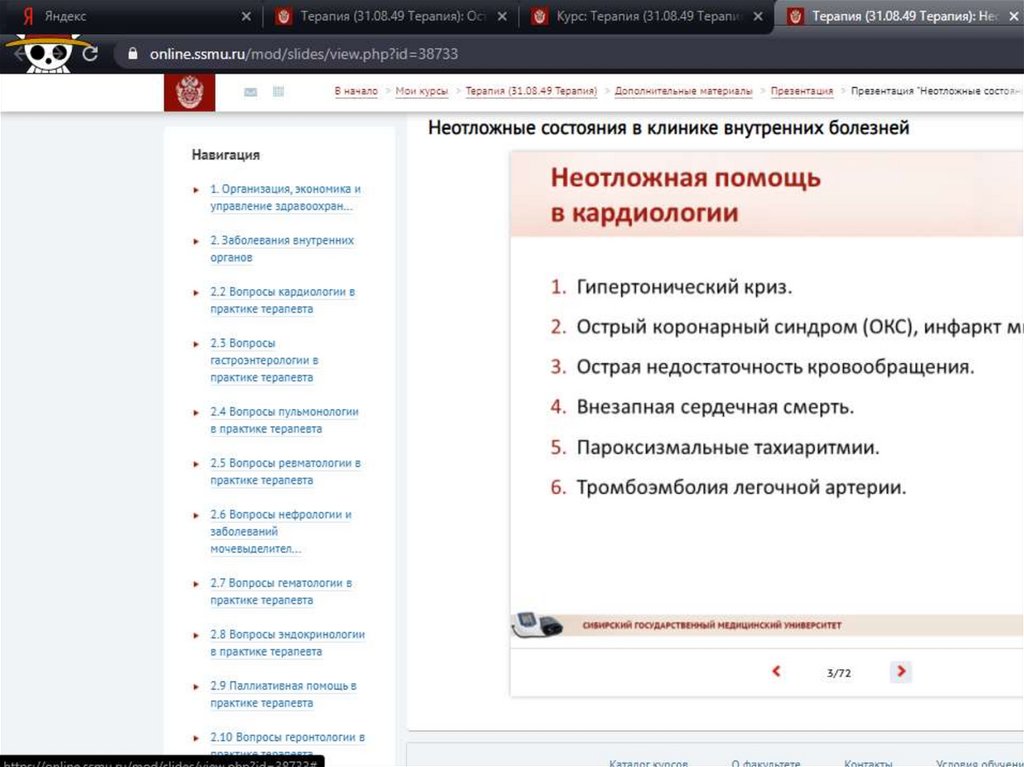Open '2.10 Вопросы геронтологии' section
1024x767 pixels.
coord(287,745)
